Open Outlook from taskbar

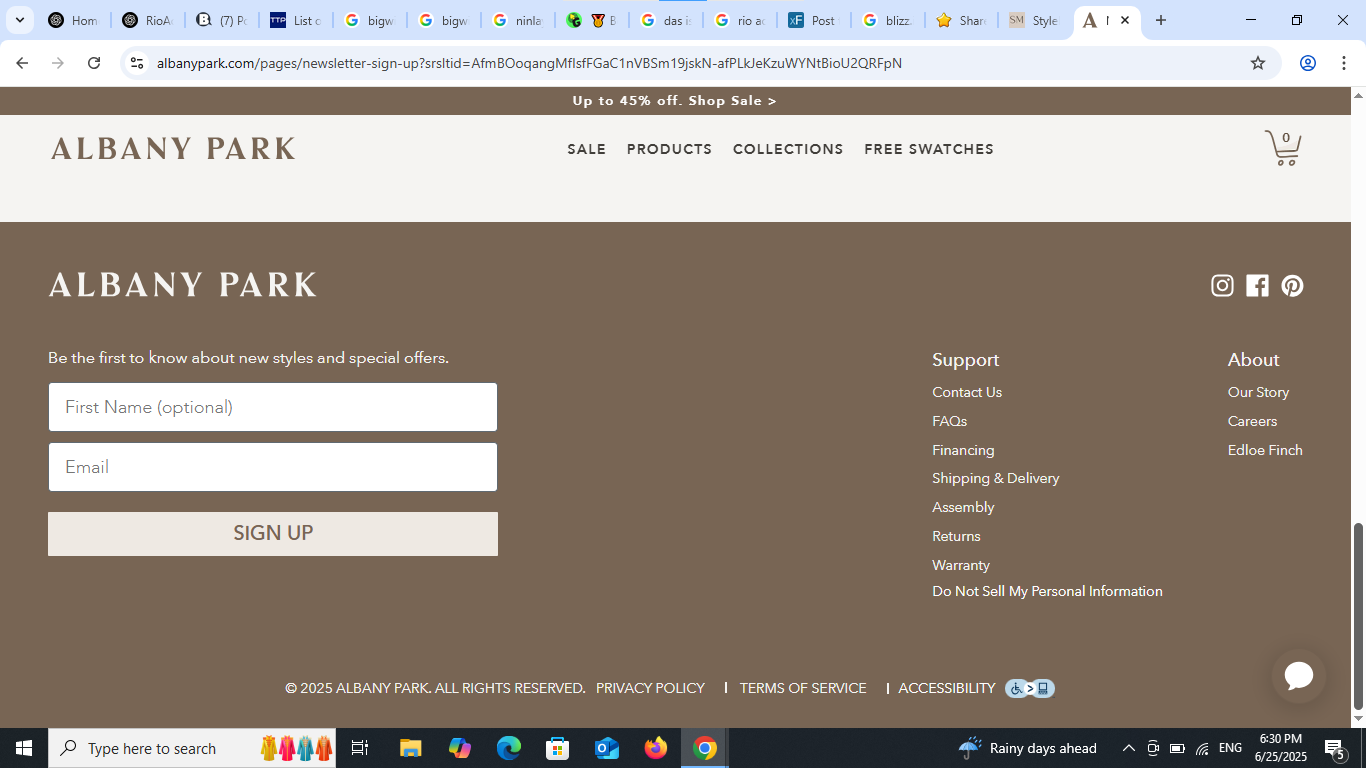(x=606, y=748)
